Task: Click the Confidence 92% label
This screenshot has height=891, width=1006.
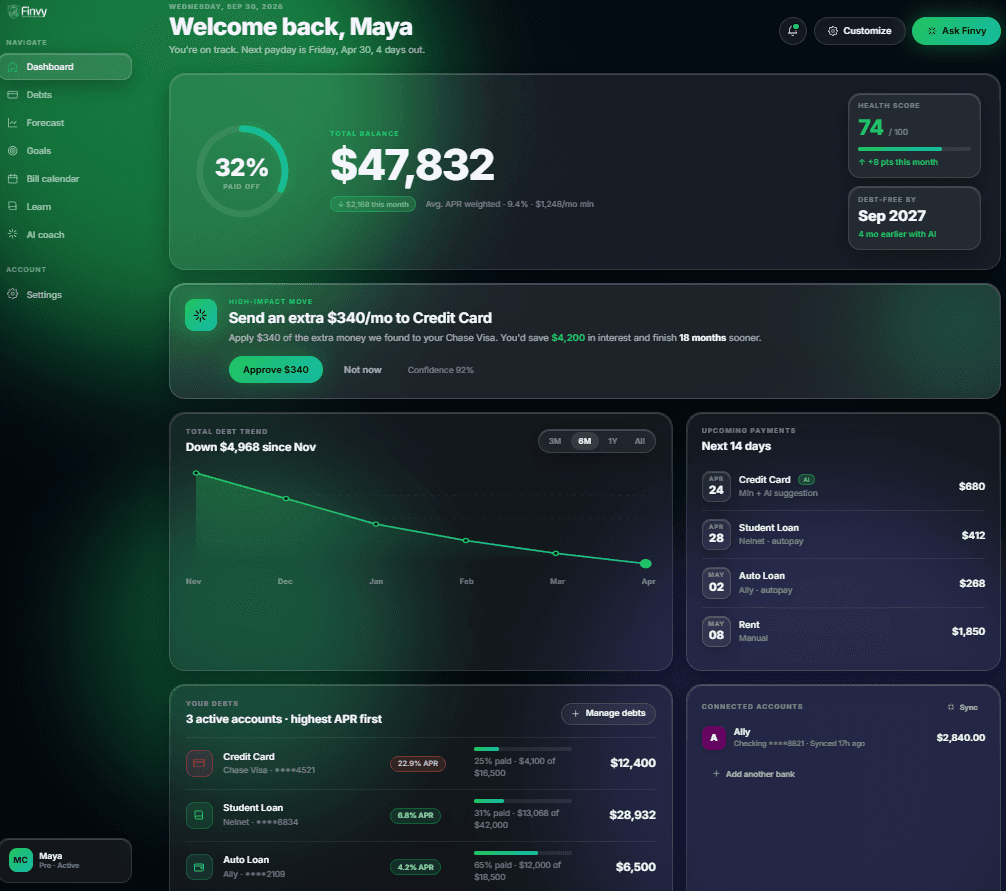Action: pyautogui.click(x=441, y=370)
